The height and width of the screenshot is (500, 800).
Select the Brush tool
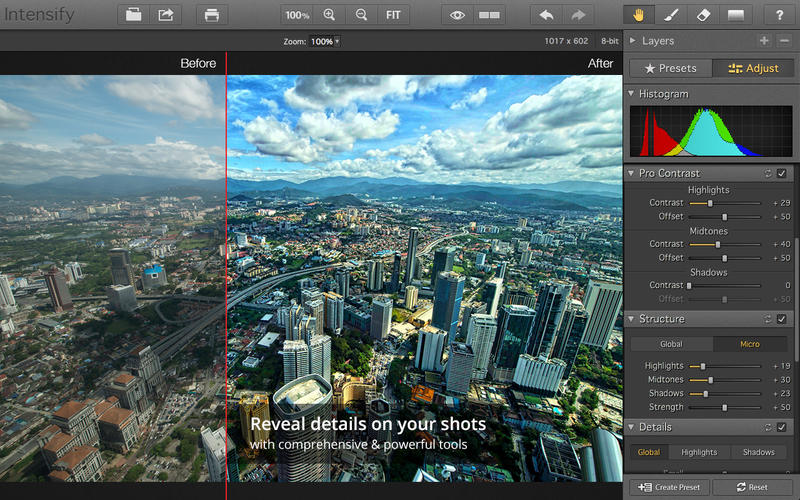click(x=672, y=15)
